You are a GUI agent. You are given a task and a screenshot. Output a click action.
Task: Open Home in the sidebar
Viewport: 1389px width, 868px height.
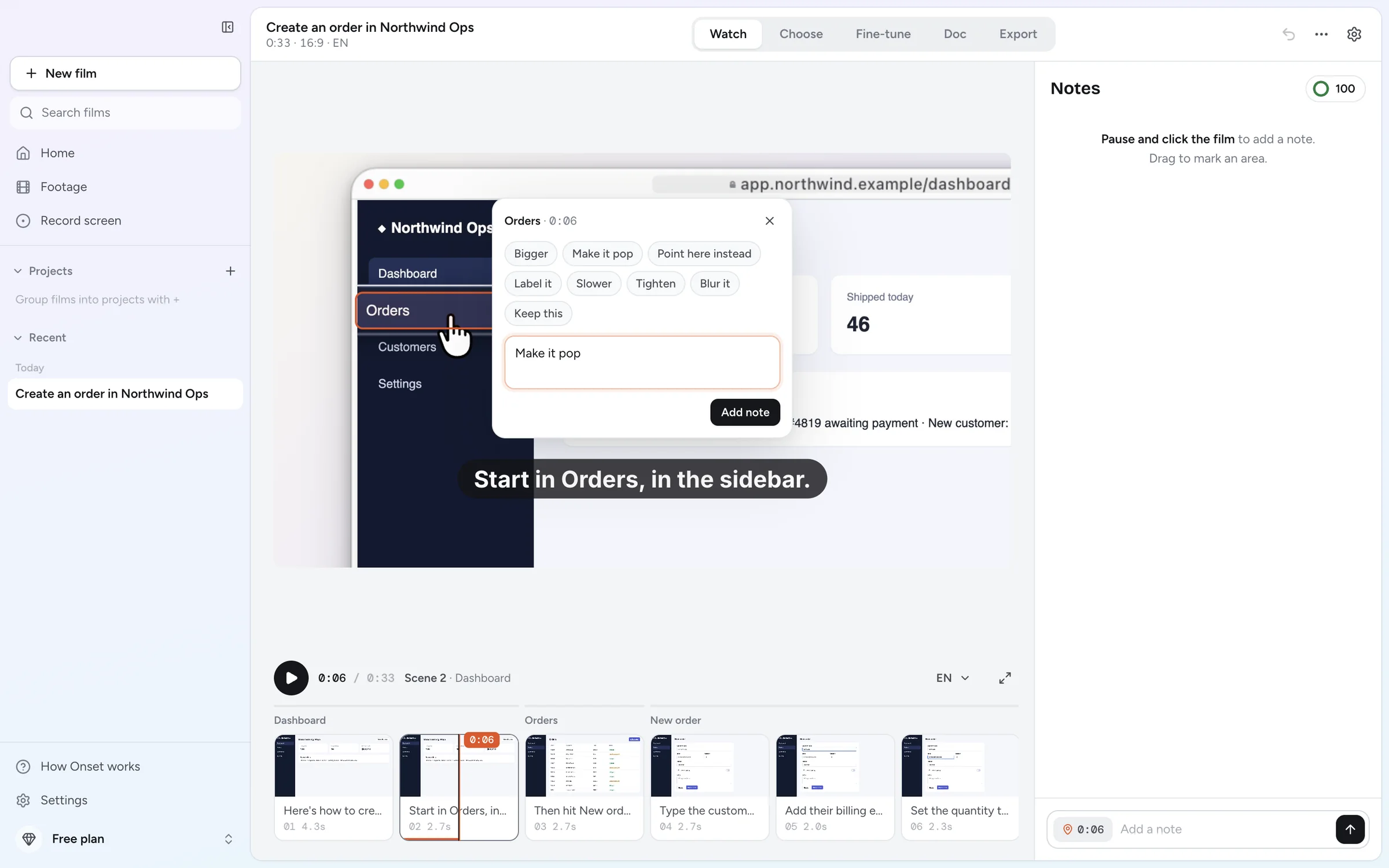(125, 153)
